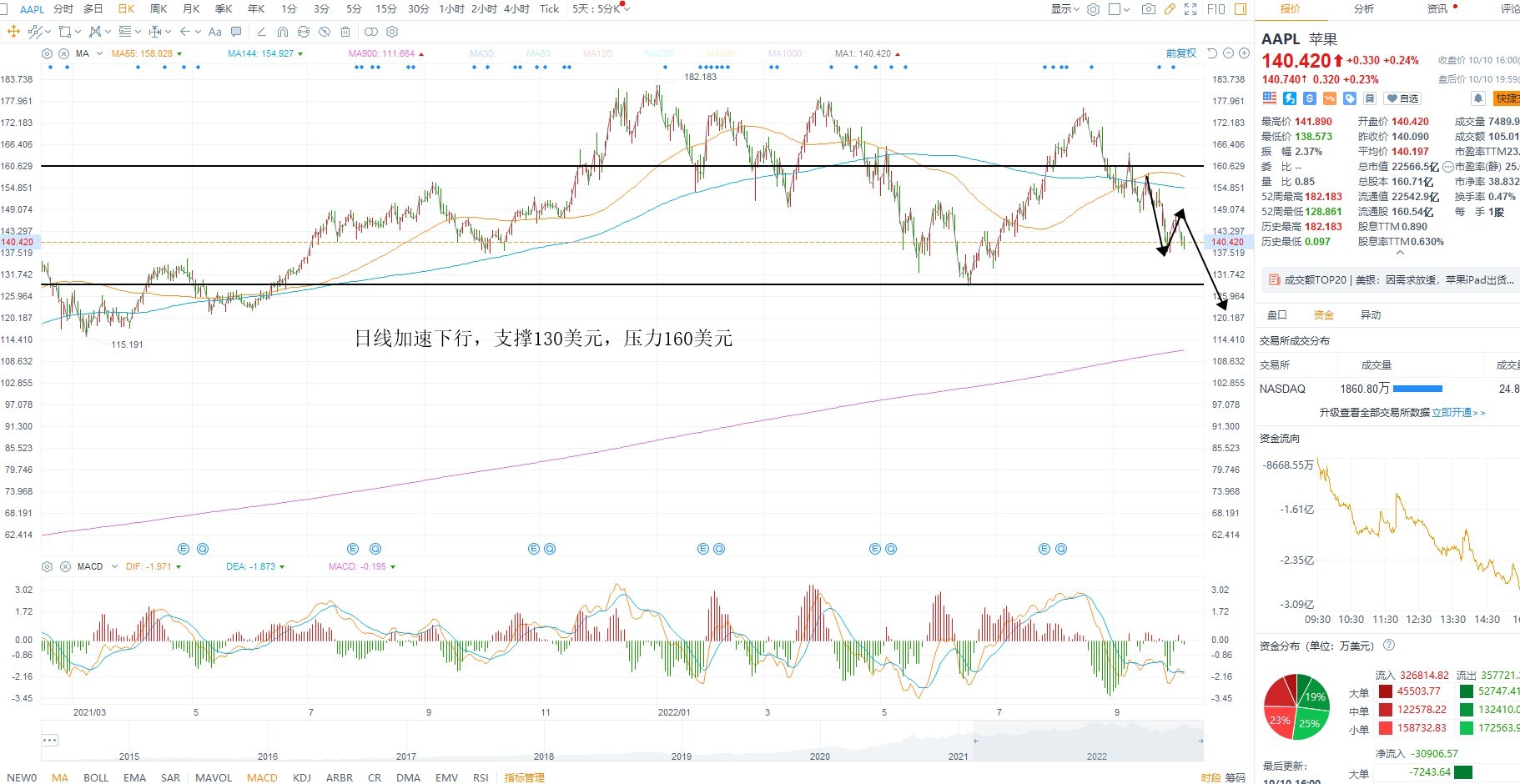Screen dimensions: 1520x784
Task: Open the 资讯 news tab
Action: 1437,9
